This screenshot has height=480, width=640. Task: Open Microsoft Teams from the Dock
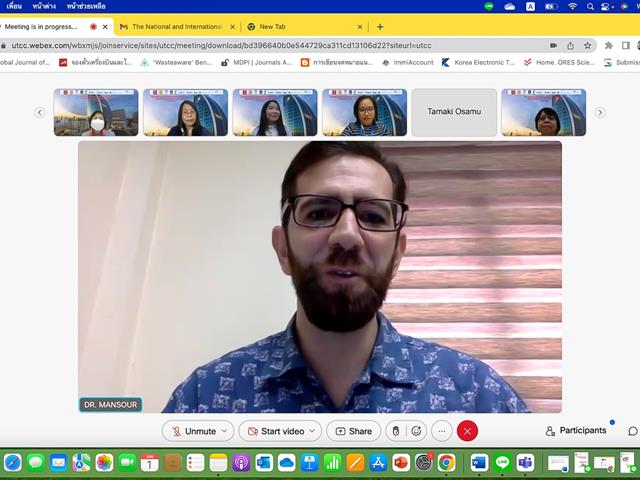pyautogui.click(x=525, y=463)
